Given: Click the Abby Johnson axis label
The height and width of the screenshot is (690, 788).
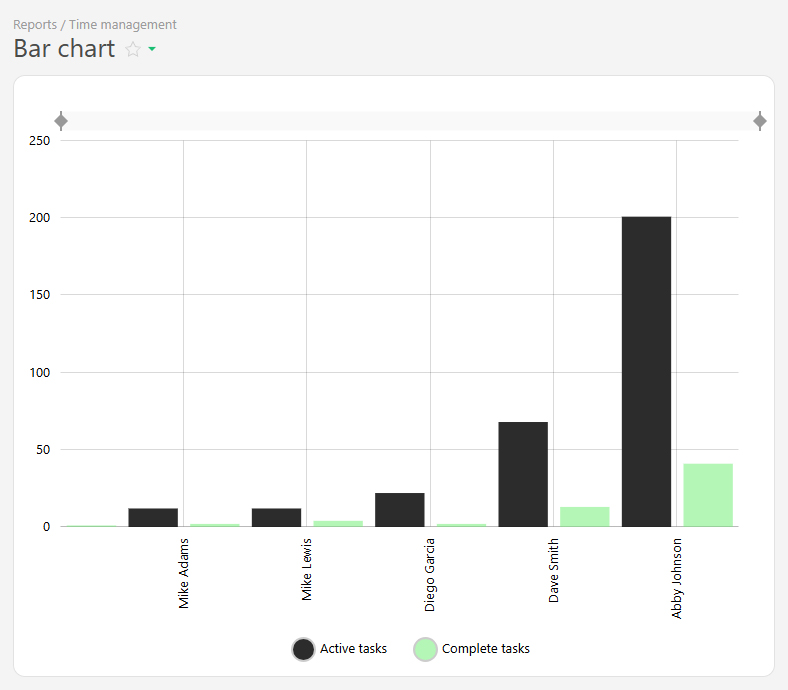Looking at the screenshot, I should [676, 578].
